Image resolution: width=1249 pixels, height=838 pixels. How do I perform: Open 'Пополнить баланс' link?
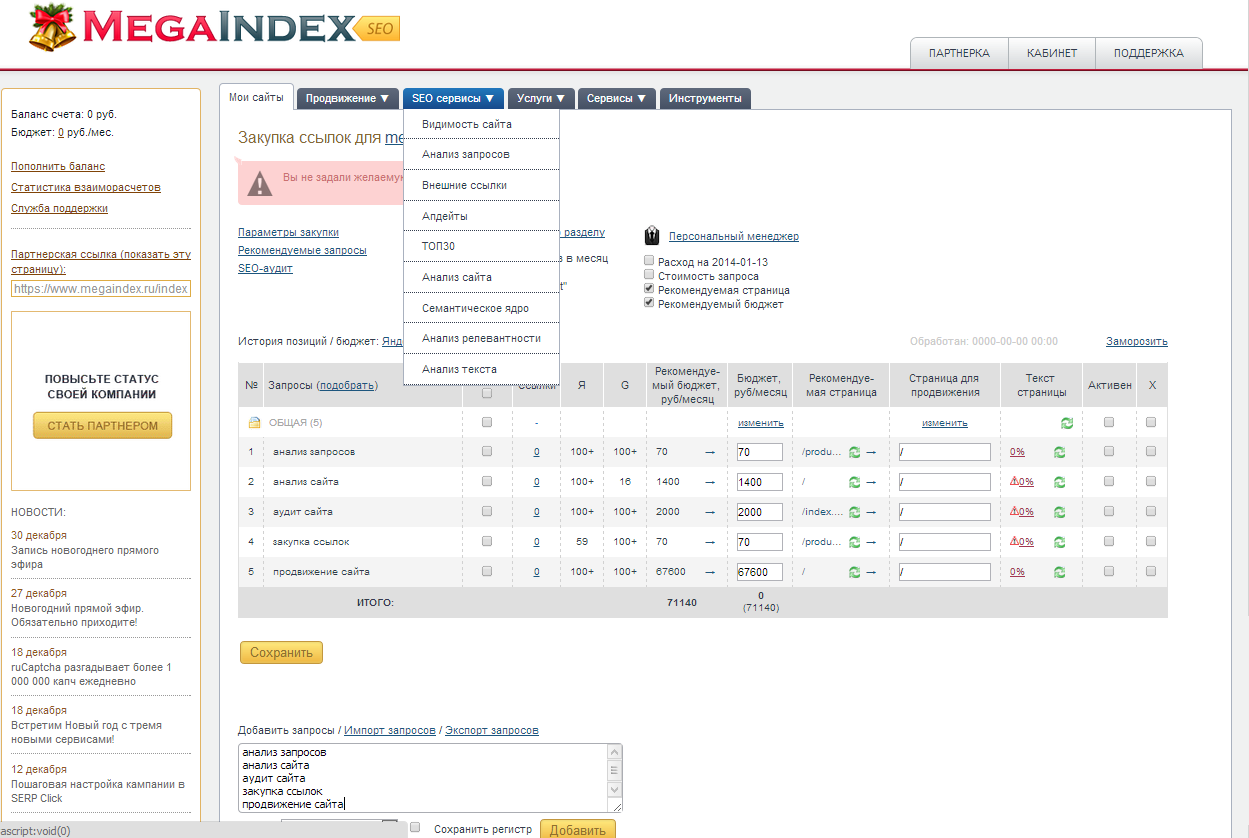(x=58, y=166)
